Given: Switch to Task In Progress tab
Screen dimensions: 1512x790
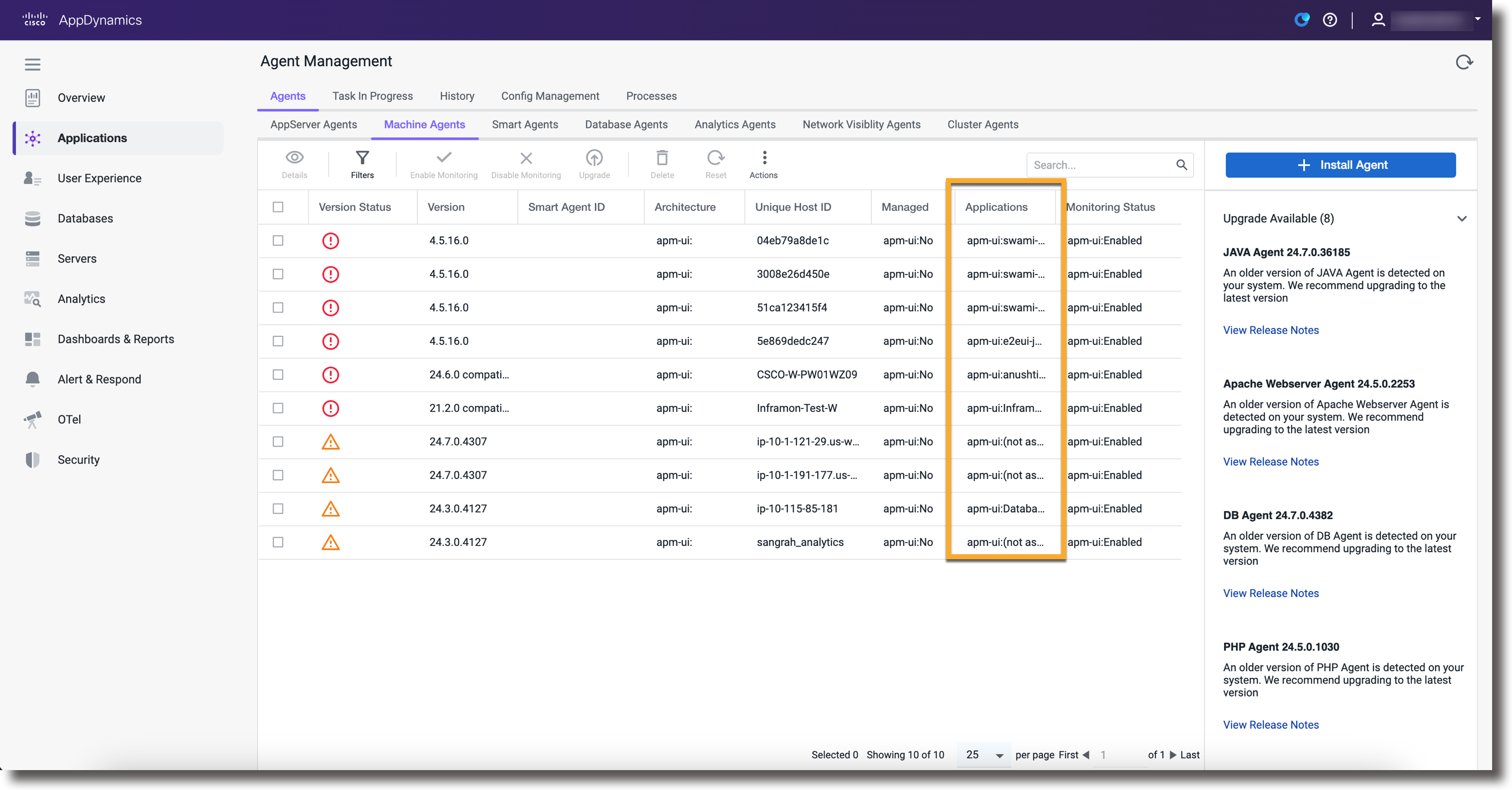Looking at the screenshot, I should click(x=372, y=96).
